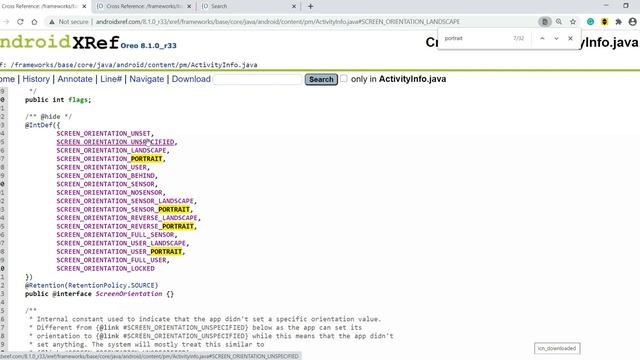Open SCREEN_ORIENTATION_BEHIND link
This screenshot has width=640, height=360.
click(106, 176)
